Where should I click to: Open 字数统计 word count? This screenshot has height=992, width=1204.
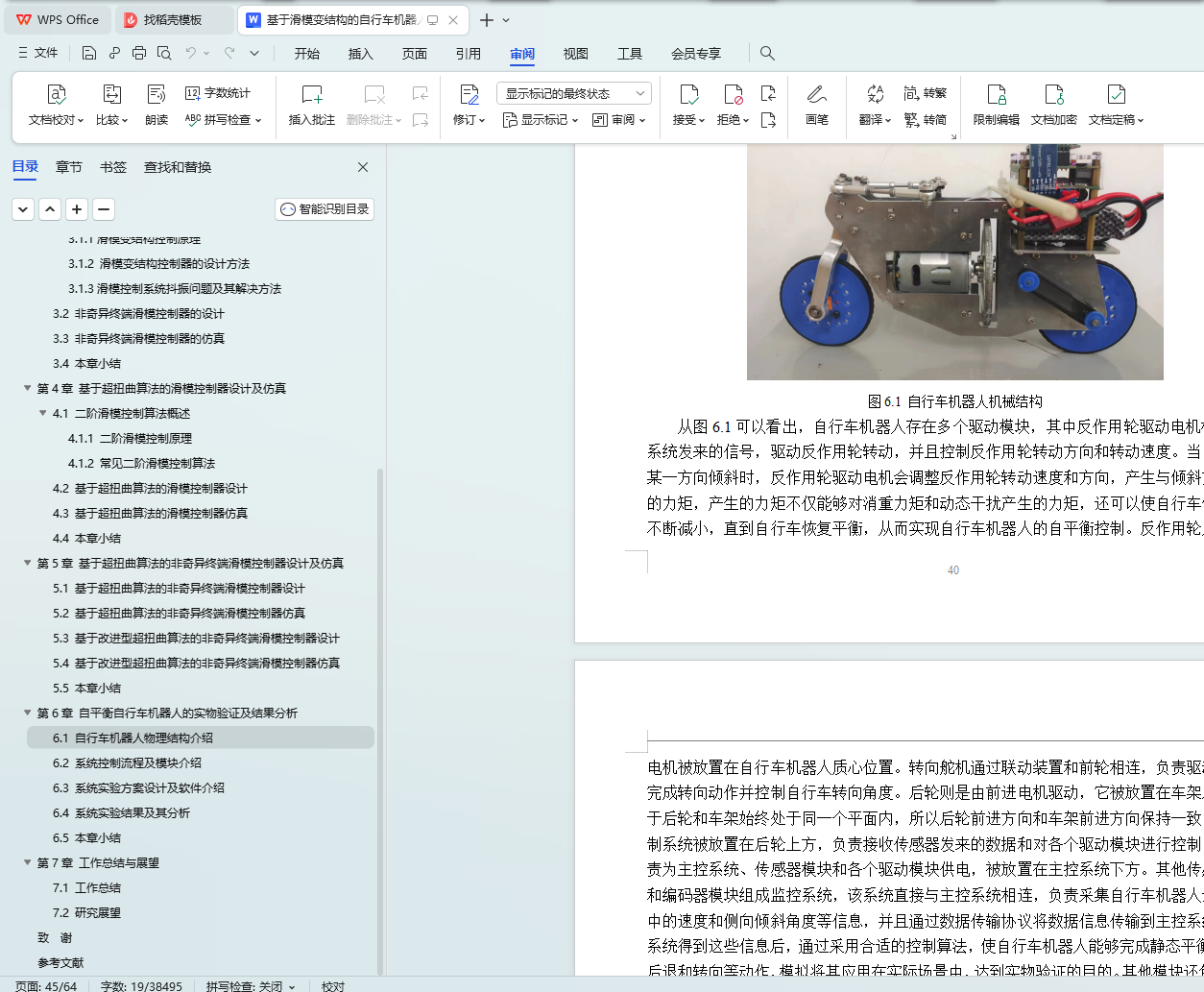tap(218, 93)
